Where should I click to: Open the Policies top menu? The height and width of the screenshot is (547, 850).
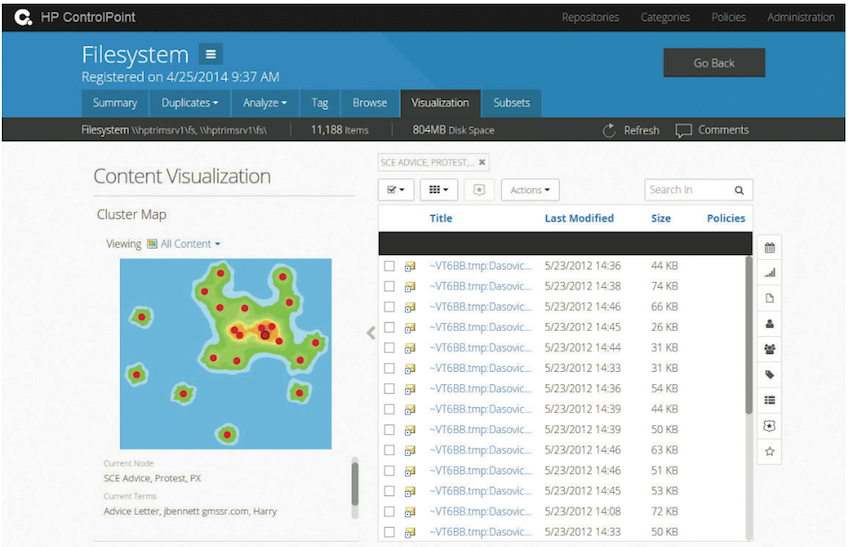tap(729, 17)
